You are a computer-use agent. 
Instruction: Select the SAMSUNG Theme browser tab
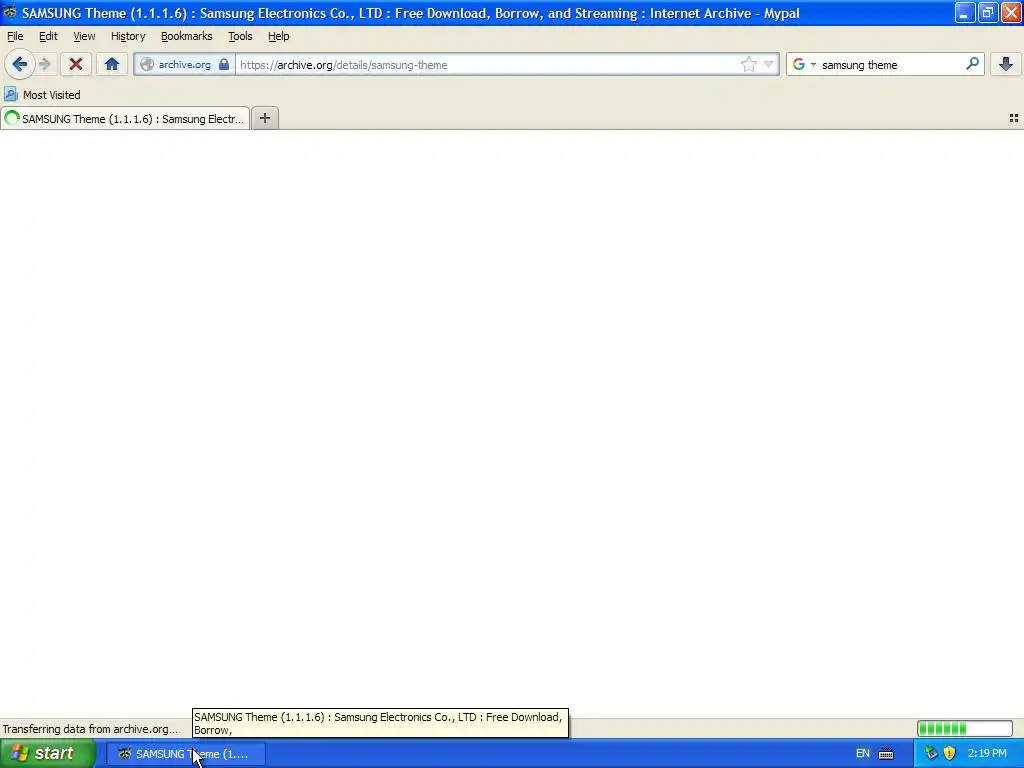point(125,118)
